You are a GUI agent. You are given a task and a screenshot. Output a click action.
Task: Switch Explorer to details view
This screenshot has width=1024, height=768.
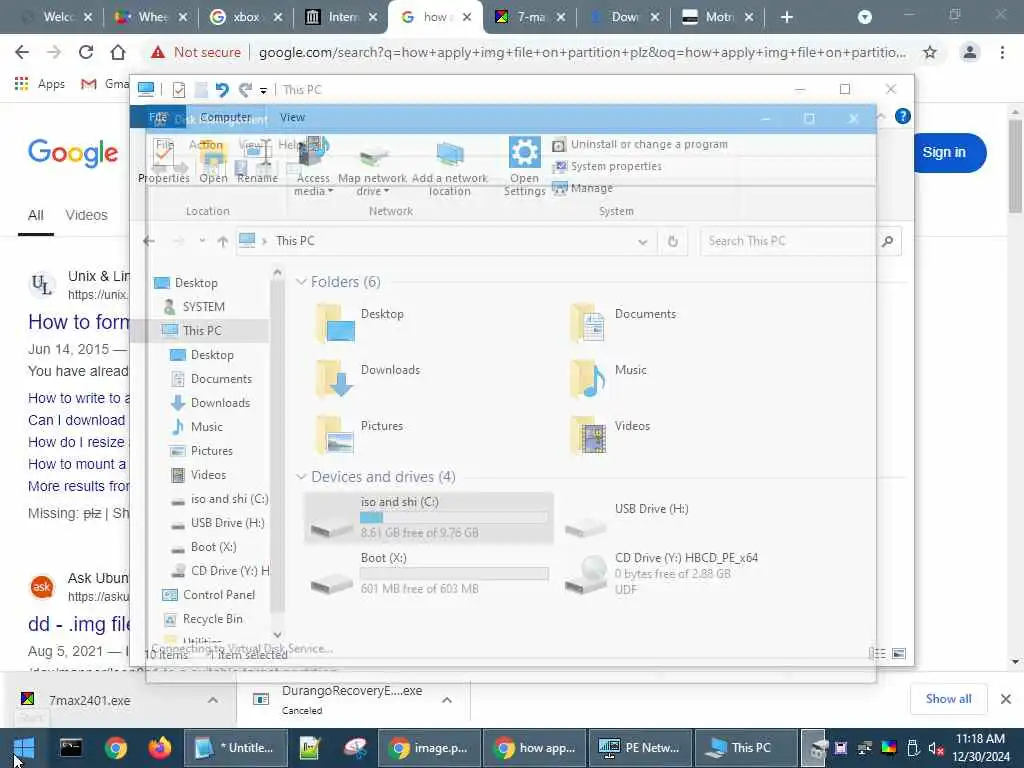pos(878,654)
